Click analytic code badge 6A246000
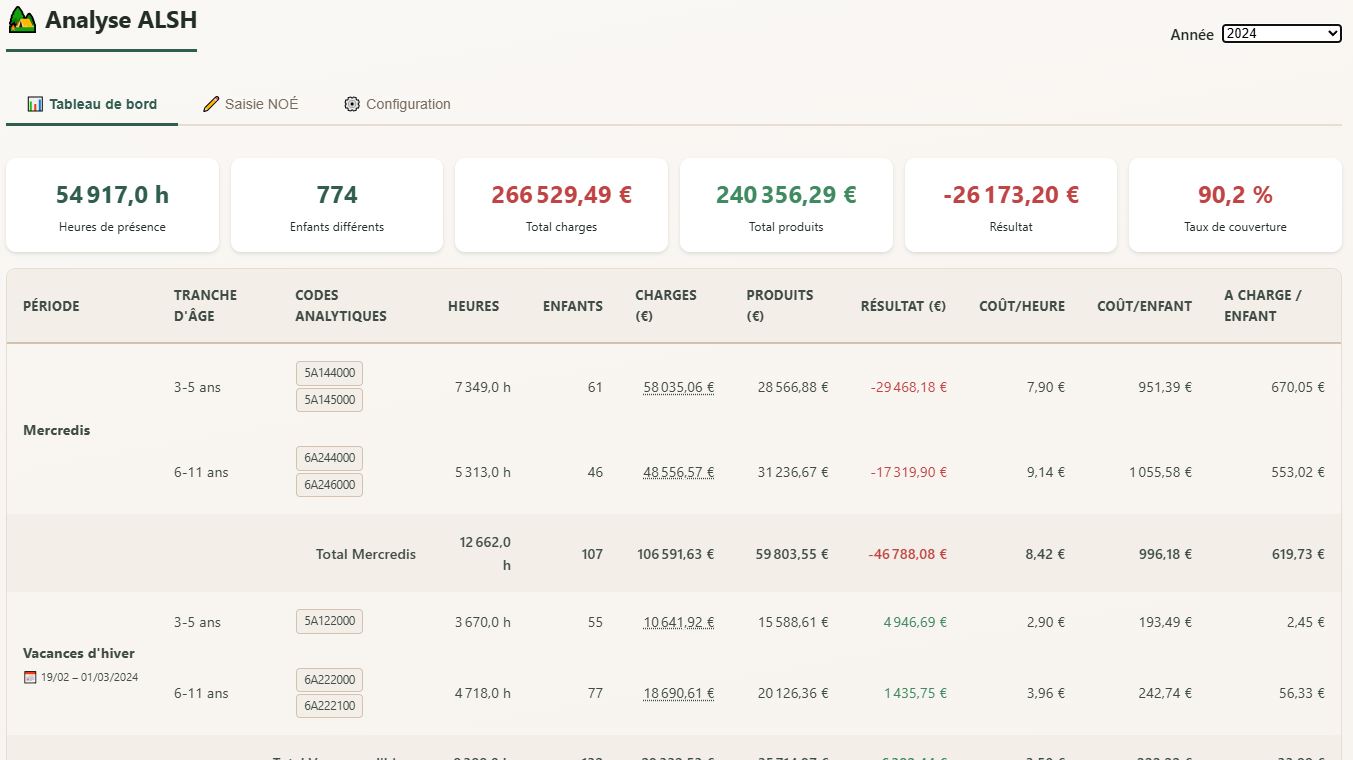Image resolution: width=1353 pixels, height=760 pixels. (329, 485)
